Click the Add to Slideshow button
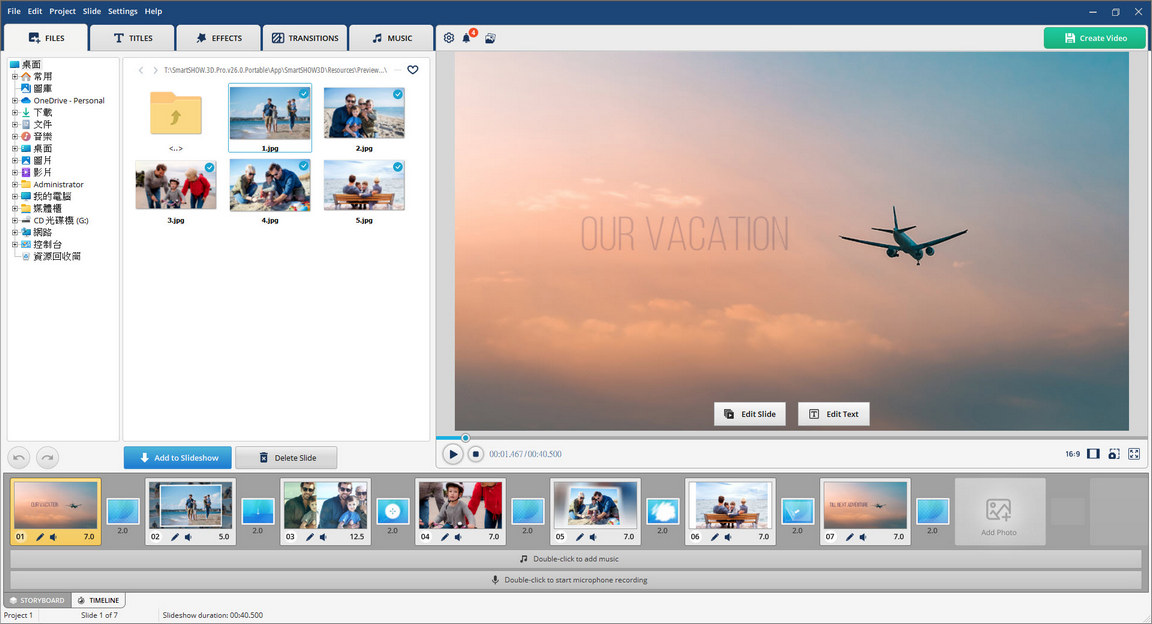1152x624 pixels. tap(178, 458)
